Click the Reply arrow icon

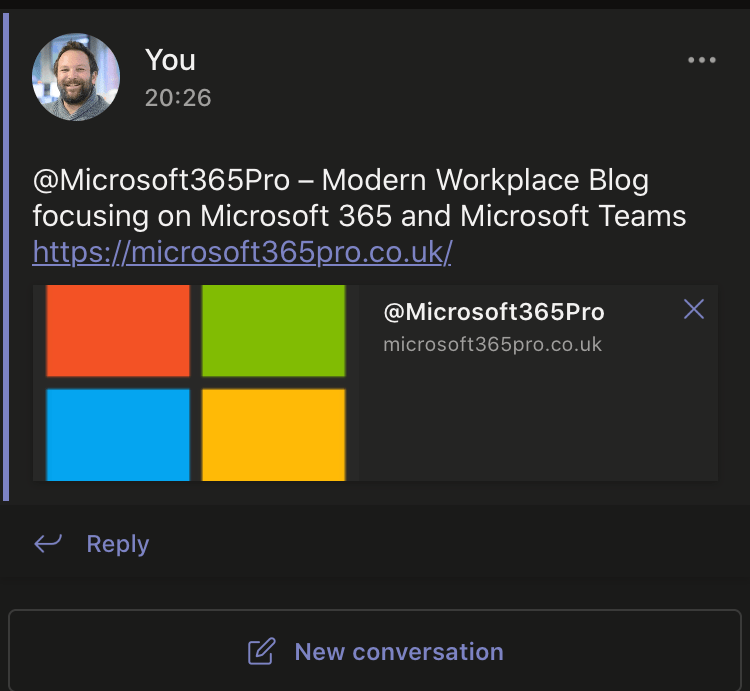[48, 543]
